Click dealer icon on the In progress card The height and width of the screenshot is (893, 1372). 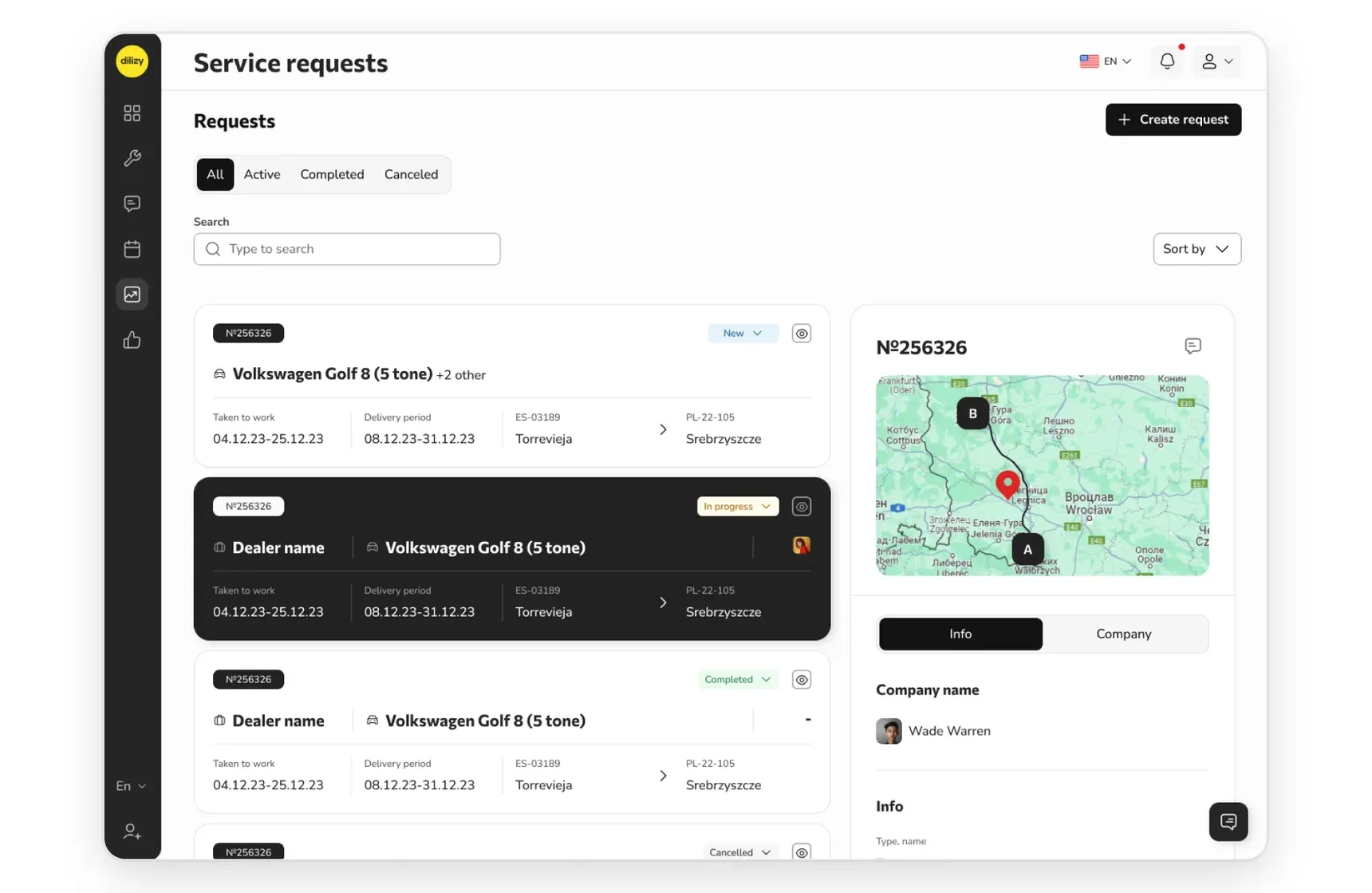219,547
